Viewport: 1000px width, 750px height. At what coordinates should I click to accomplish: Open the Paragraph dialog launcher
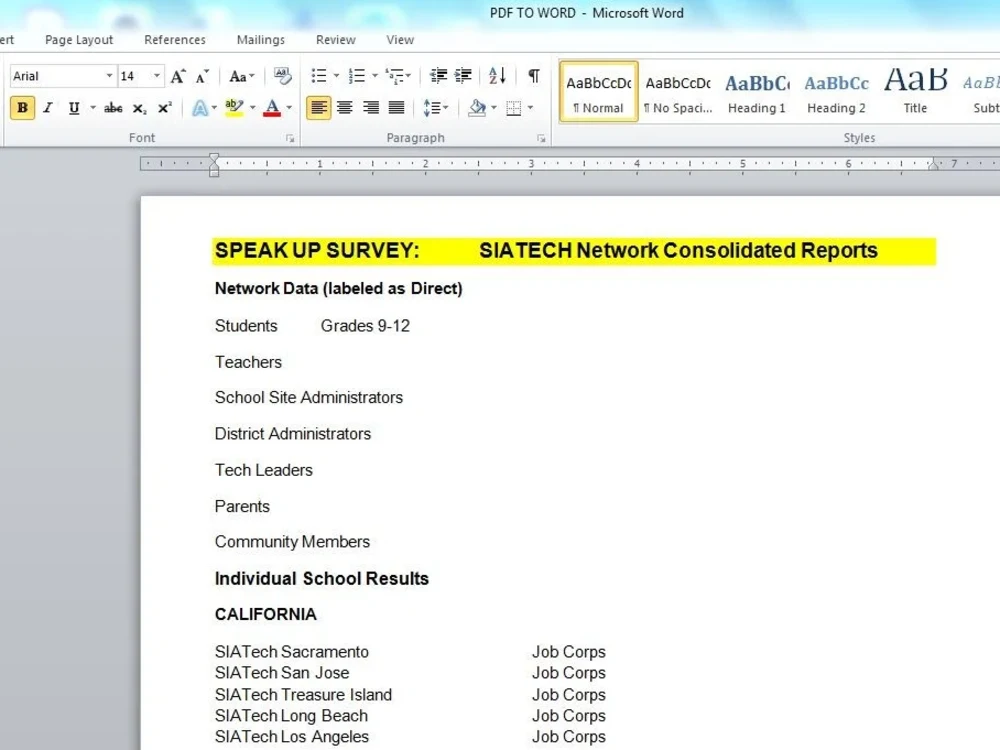tap(541, 138)
